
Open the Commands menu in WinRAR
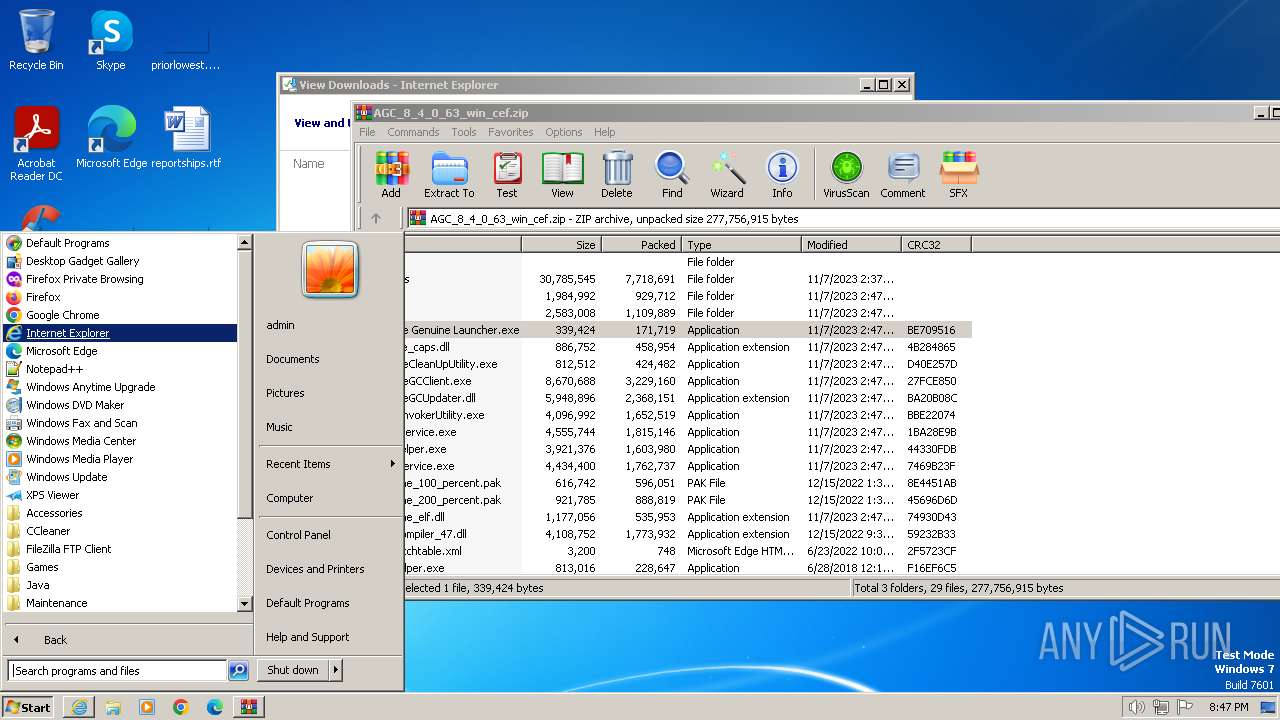click(413, 132)
